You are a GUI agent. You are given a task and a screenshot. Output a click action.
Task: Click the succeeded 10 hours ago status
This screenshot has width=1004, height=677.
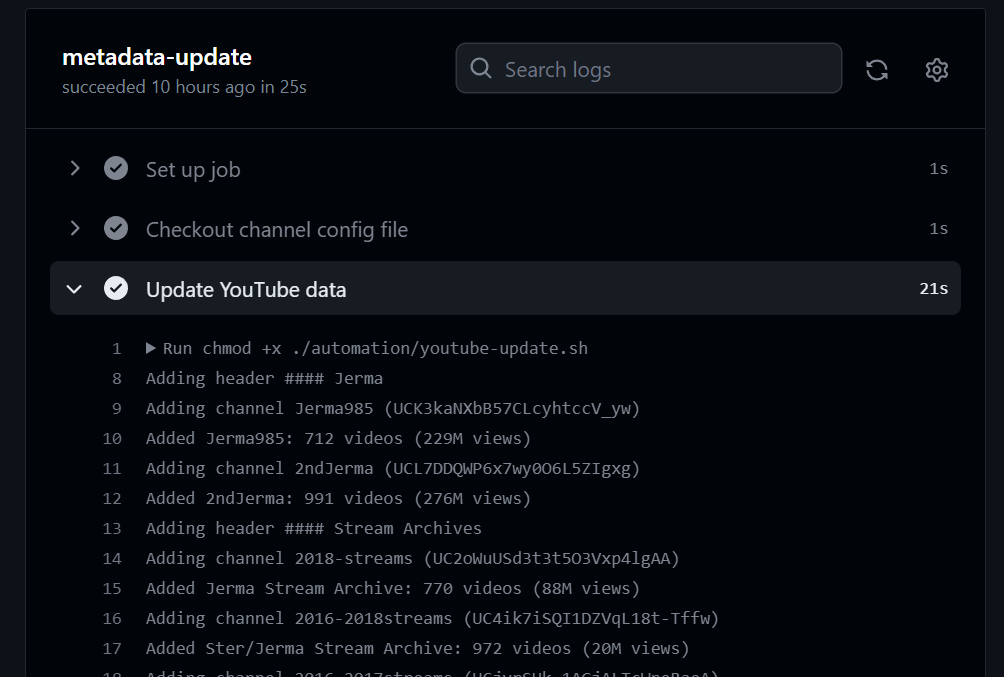click(184, 87)
